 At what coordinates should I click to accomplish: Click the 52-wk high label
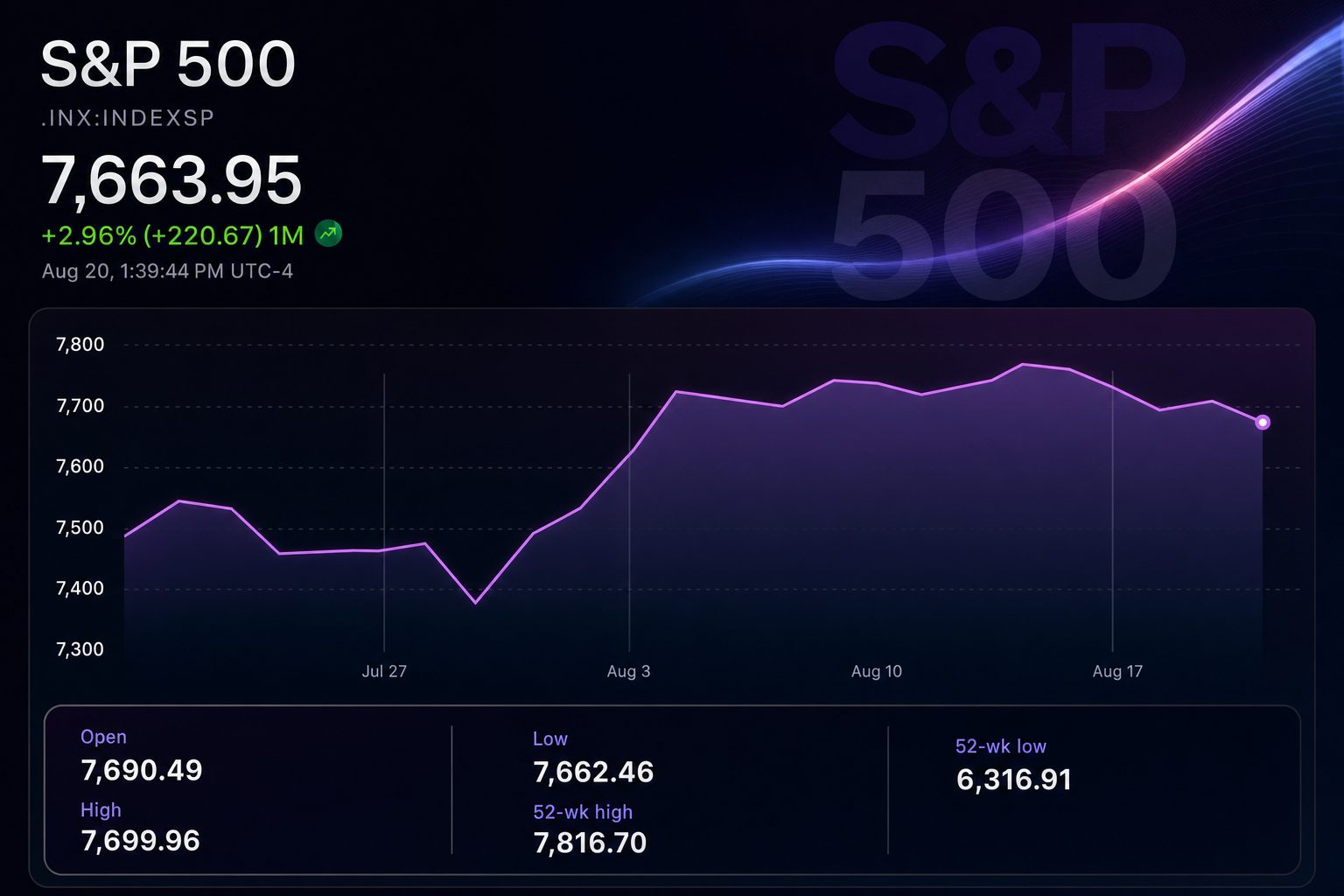tap(583, 812)
